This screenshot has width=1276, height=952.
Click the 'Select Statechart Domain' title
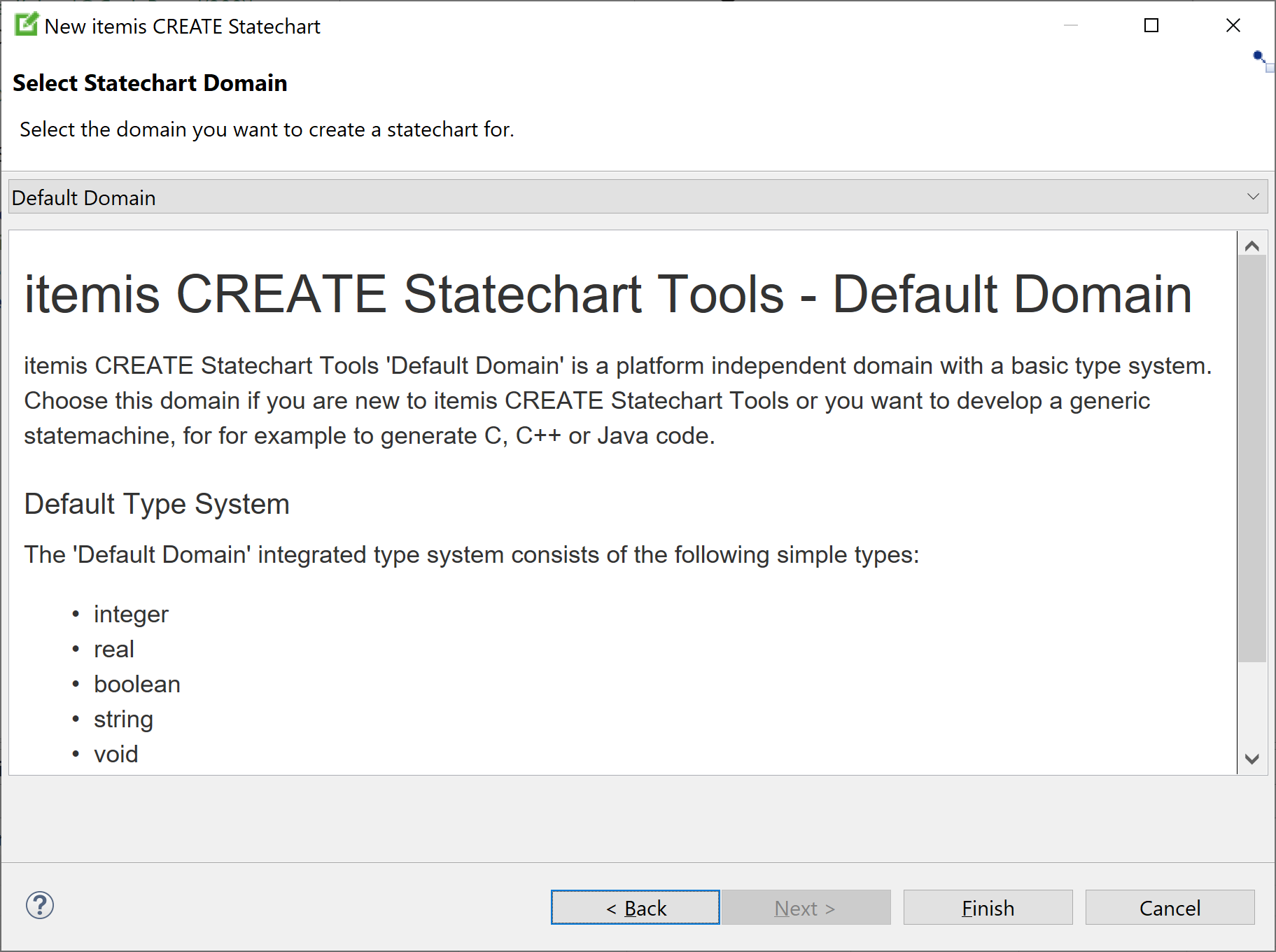pyautogui.click(x=150, y=83)
